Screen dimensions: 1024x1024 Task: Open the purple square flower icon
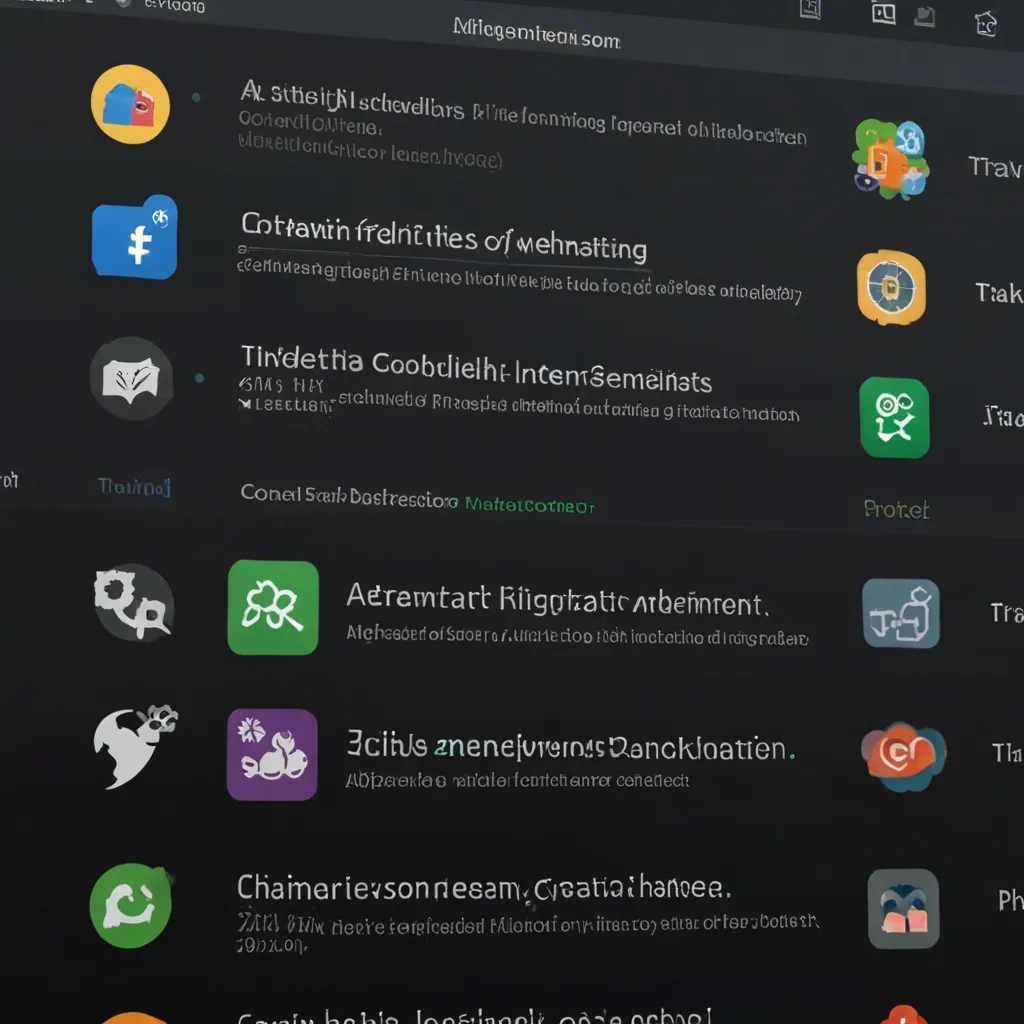click(x=272, y=755)
